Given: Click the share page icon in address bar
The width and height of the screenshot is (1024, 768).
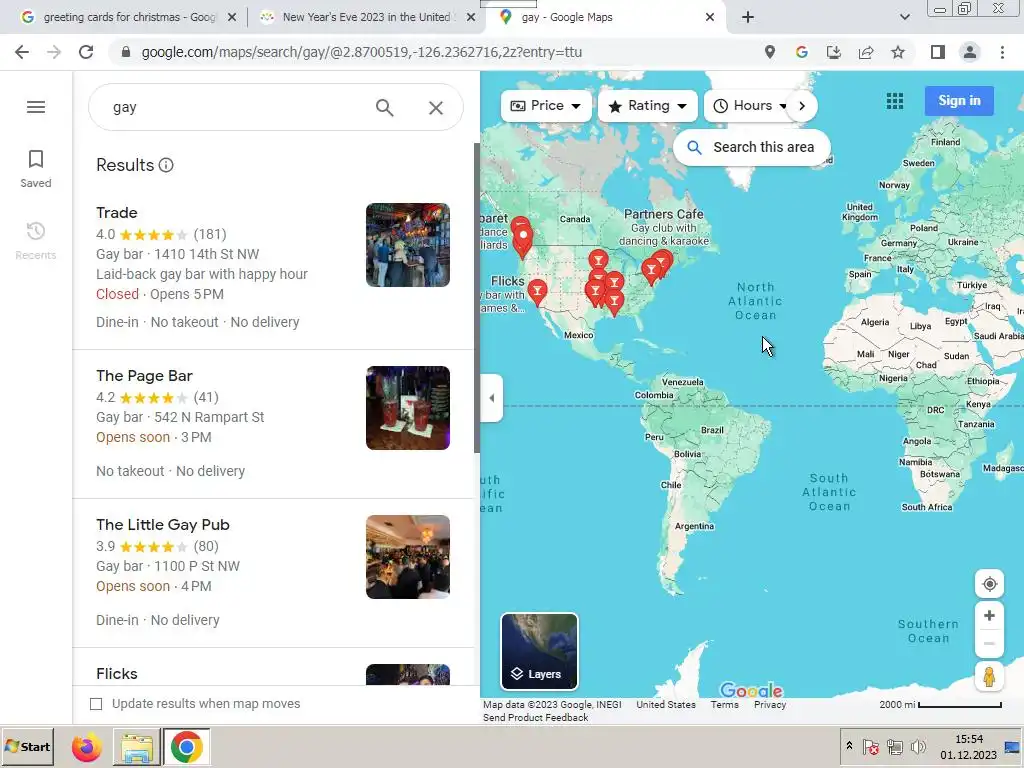Looking at the screenshot, I should (x=866, y=52).
